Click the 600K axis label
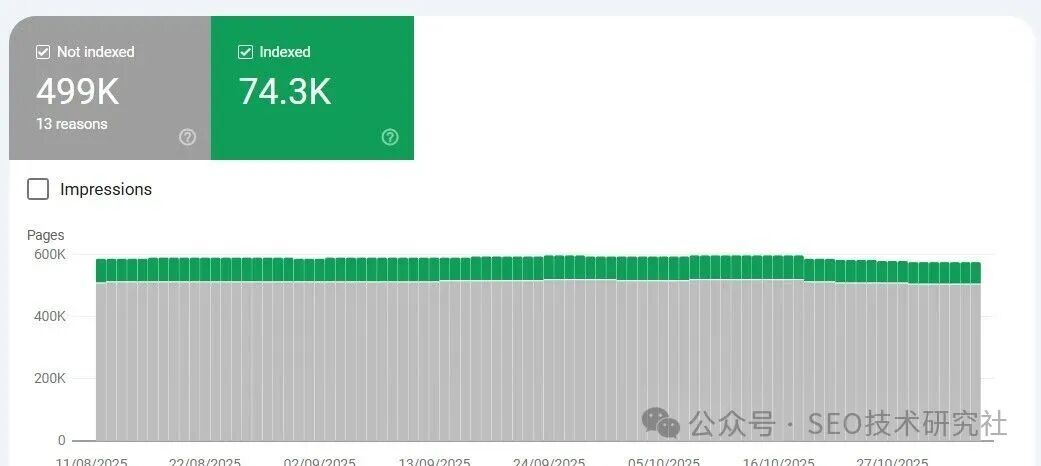This screenshot has height=466, width=1041. pyautogui.click(x=48, y=255)
